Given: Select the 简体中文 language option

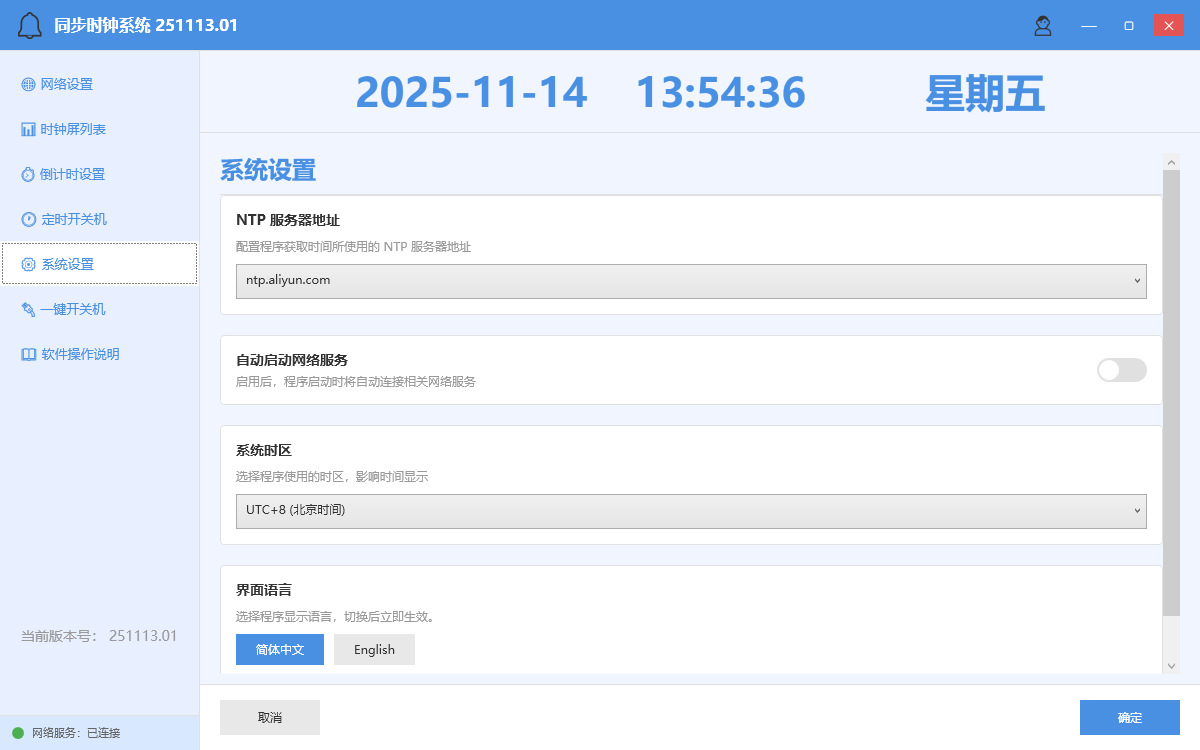Looking at the screenshot, I should pos(279,649).
